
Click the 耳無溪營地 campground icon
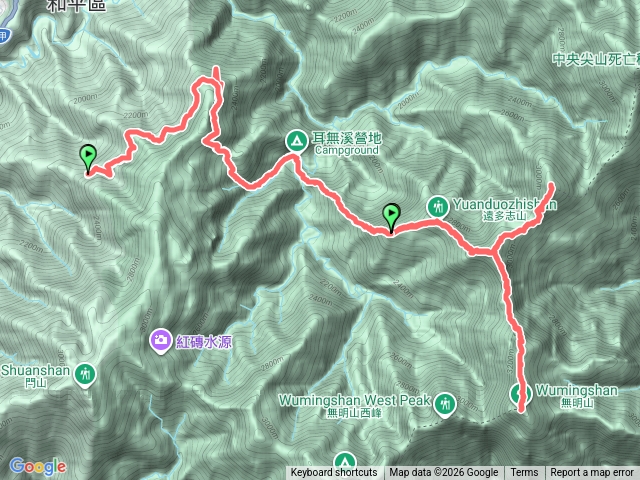(x=297, y=141)
